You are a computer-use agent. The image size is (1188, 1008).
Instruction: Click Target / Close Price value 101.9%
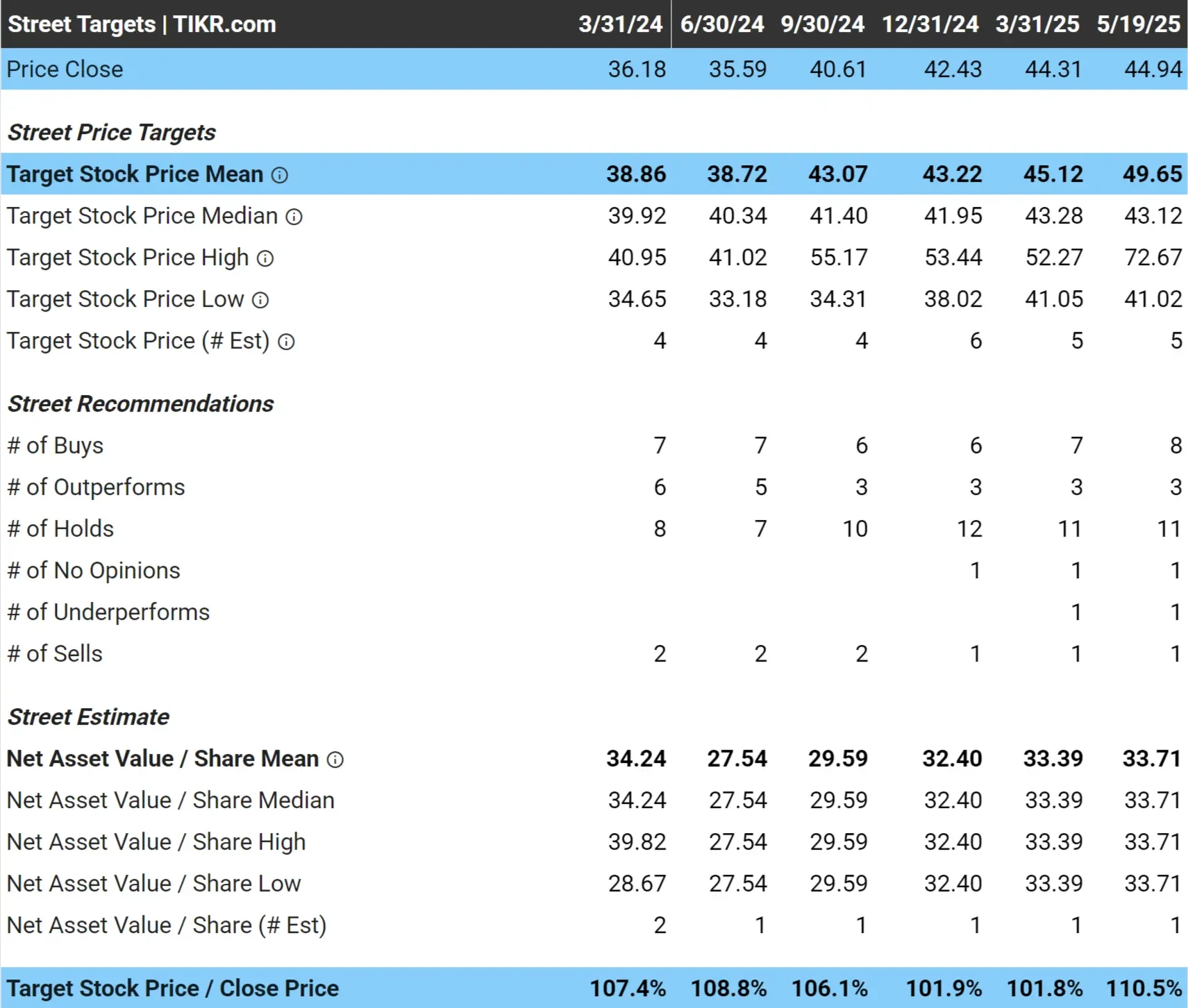tap(944, 989)
